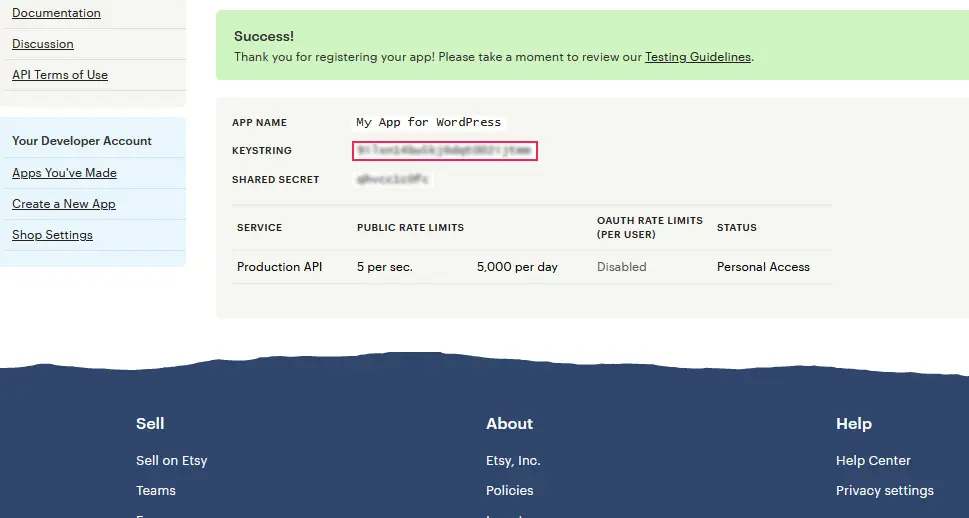969x518 pixels.
Task: Open the Help Center footer link
Action: tap(873, 461)
